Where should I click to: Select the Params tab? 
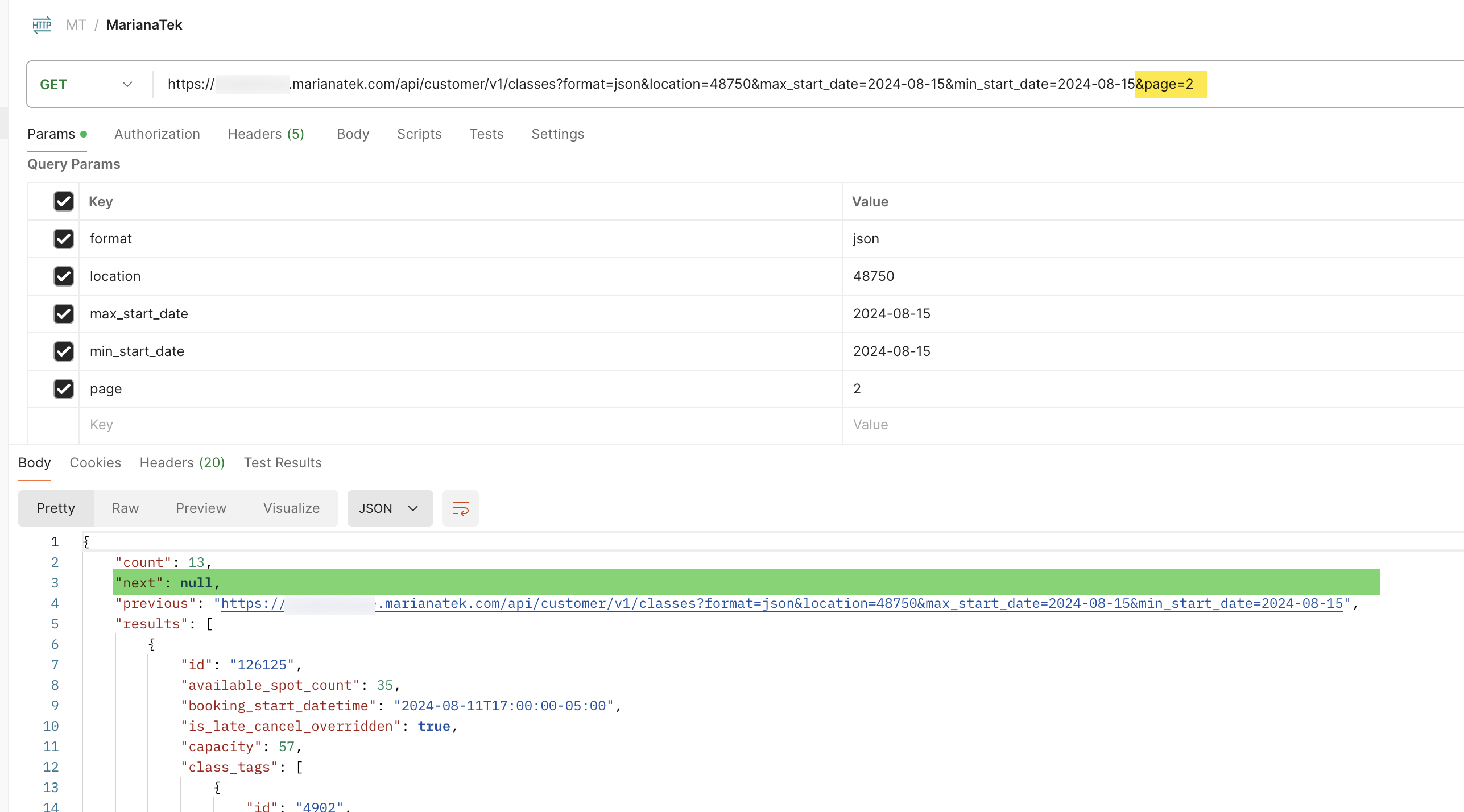(x=57, y=134)
